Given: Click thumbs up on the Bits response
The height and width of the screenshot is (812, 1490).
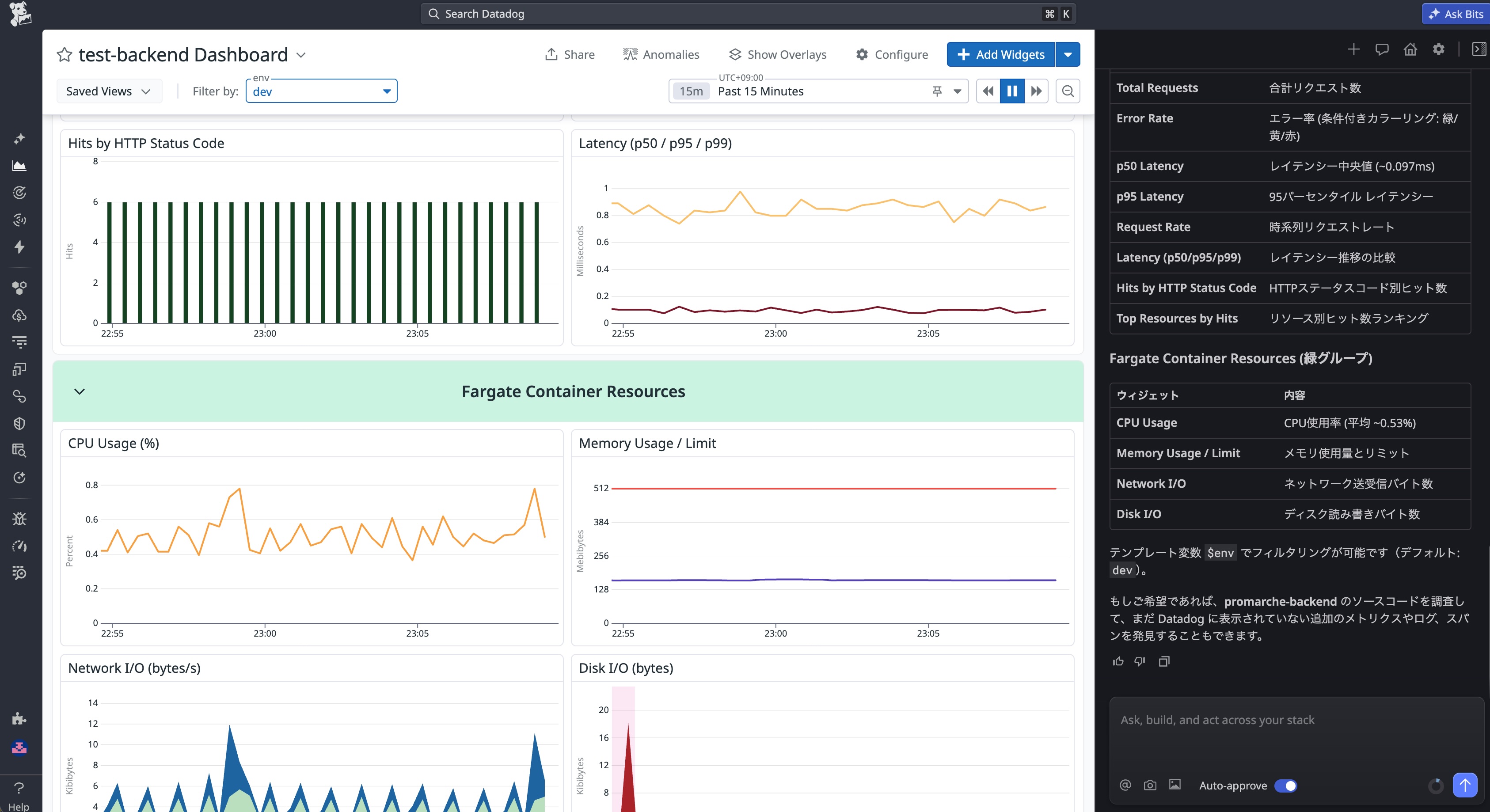Looking at the screenshot, I should [1118, 661].
